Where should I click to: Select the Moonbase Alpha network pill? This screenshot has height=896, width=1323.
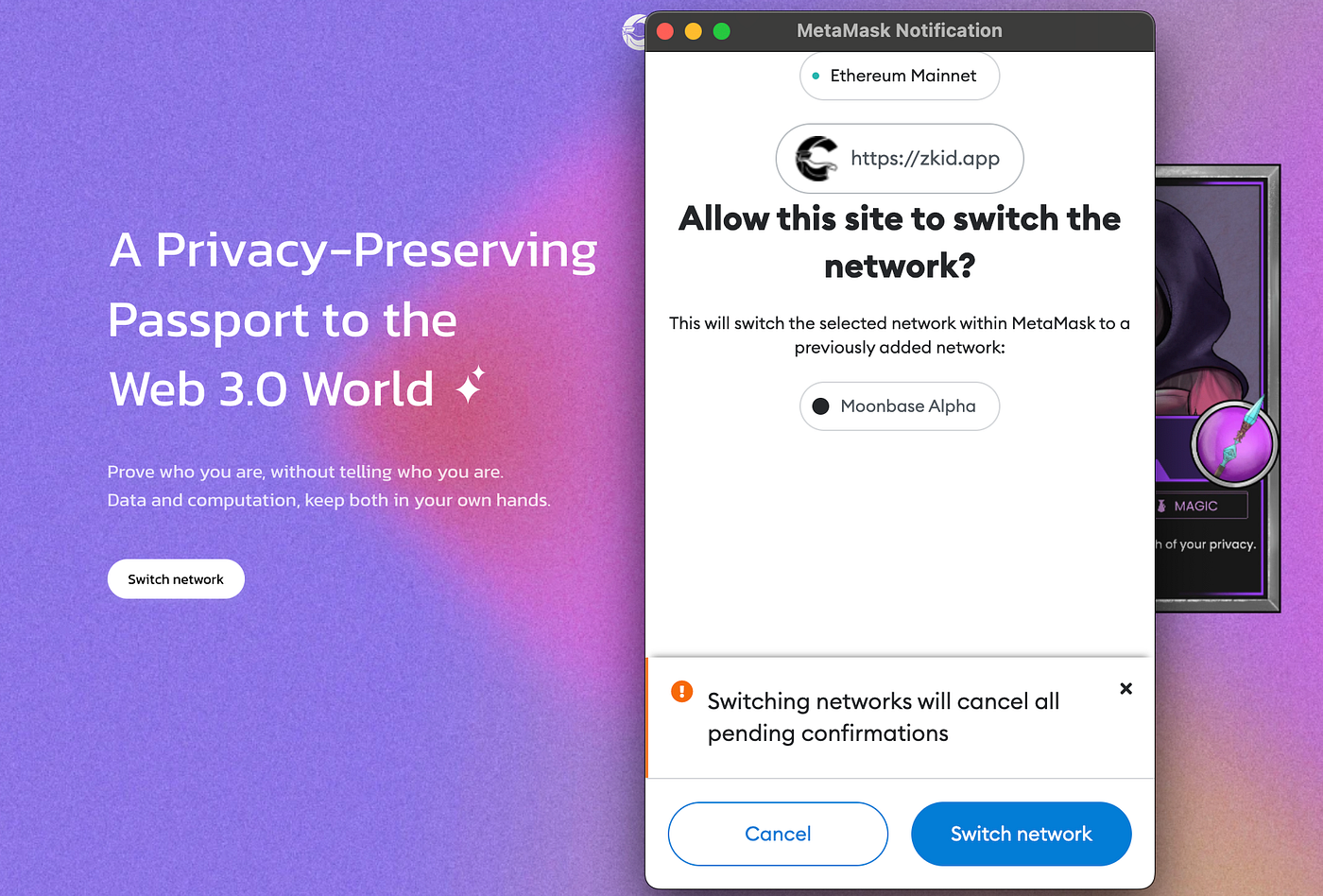[900, 406]
